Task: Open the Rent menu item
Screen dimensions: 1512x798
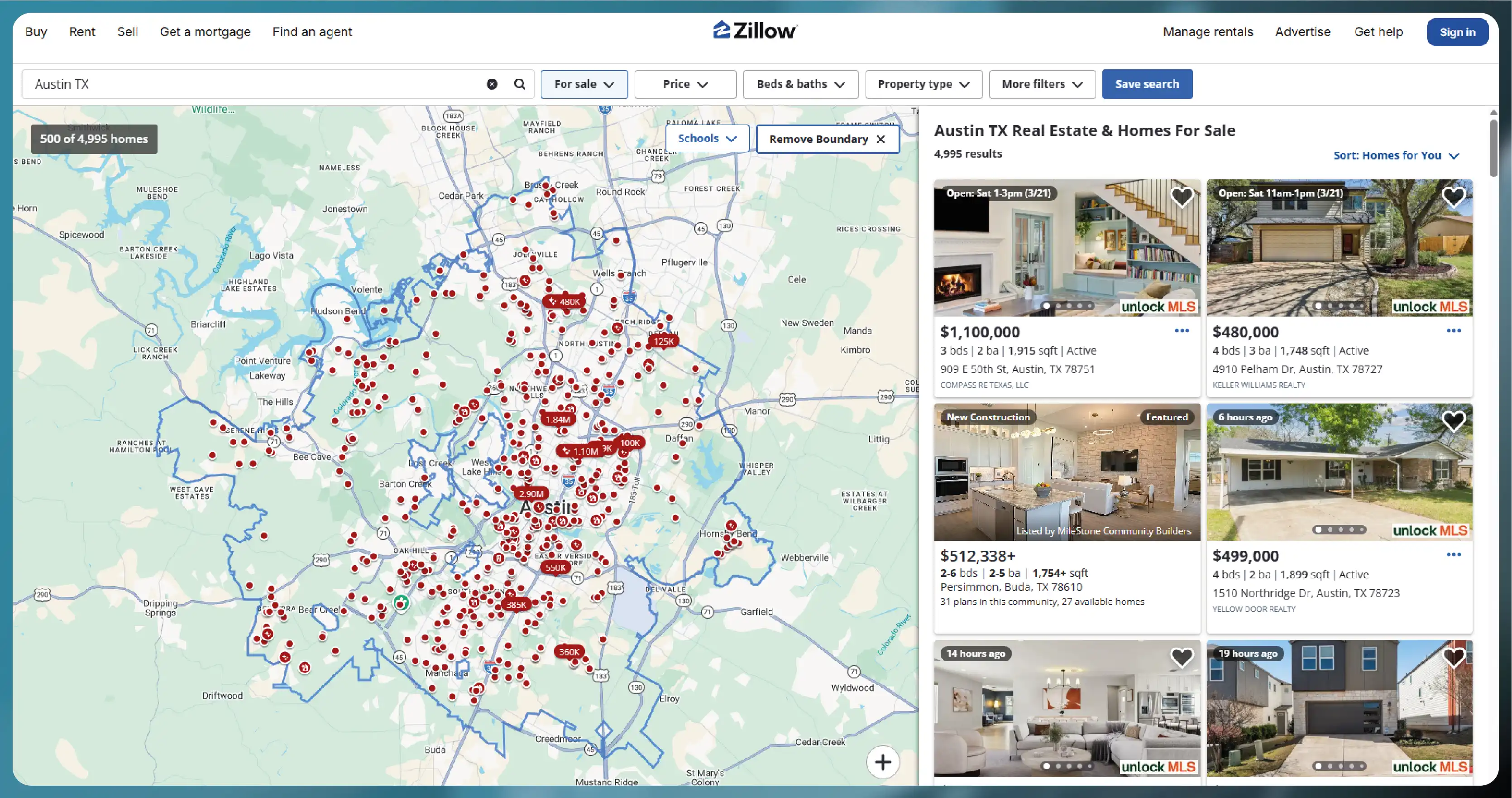Action: pos(81,32)
